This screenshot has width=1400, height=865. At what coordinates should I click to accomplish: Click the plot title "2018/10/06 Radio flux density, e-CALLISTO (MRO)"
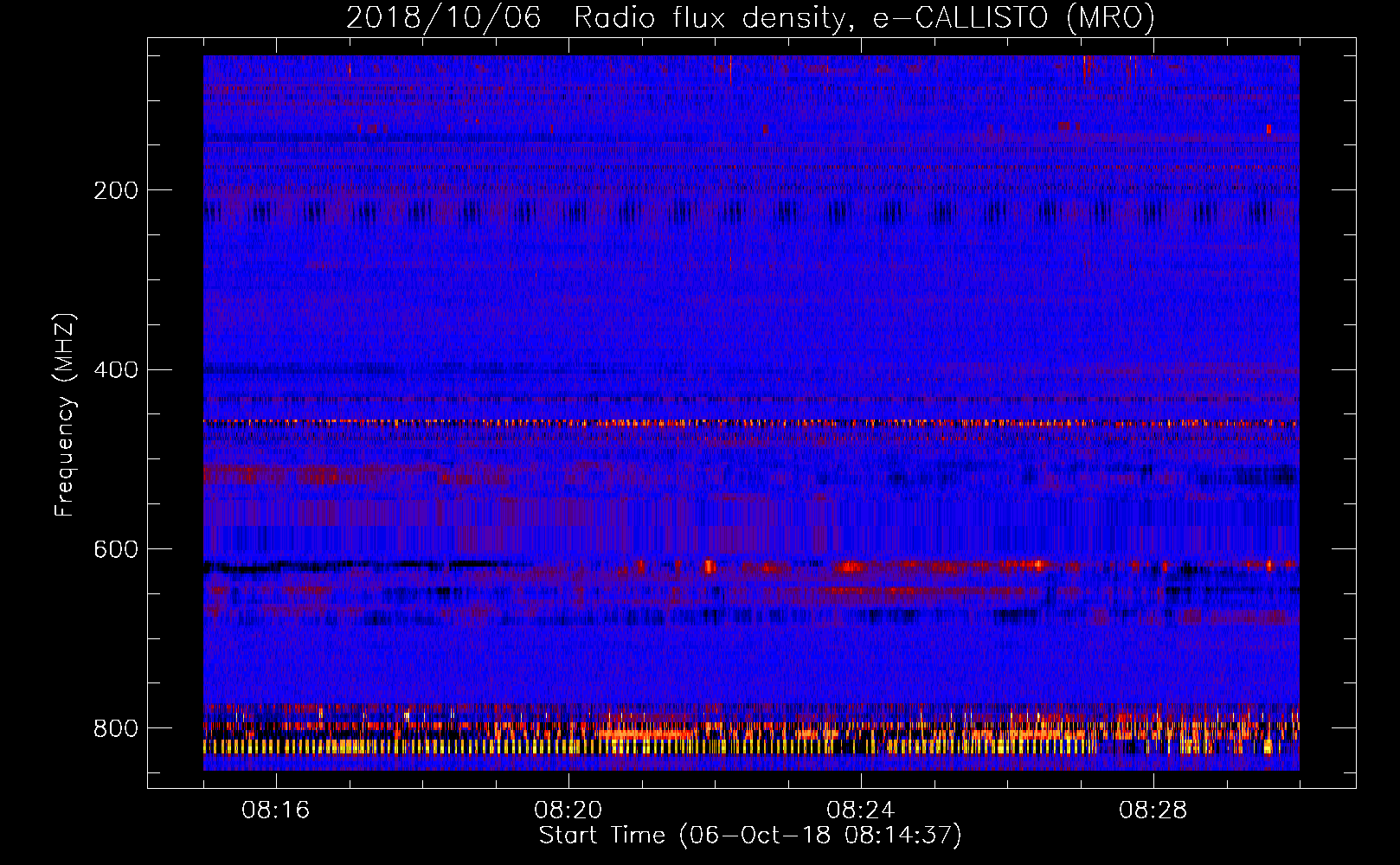click(750, 17)
